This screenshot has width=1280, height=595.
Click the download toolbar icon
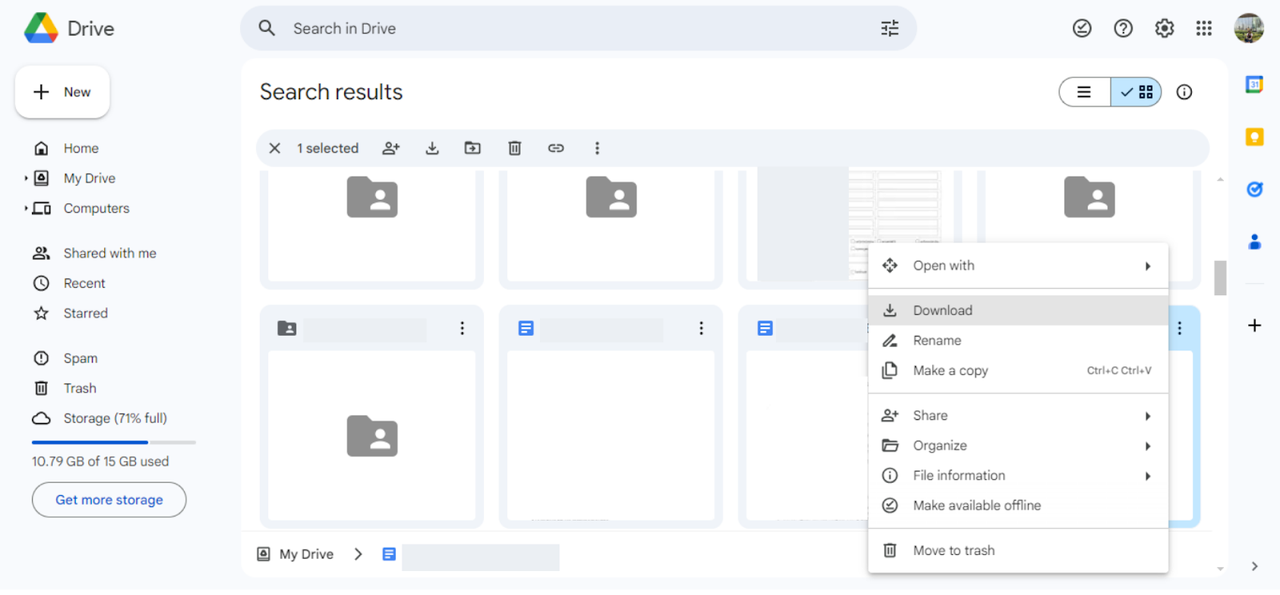coord(432,148)
